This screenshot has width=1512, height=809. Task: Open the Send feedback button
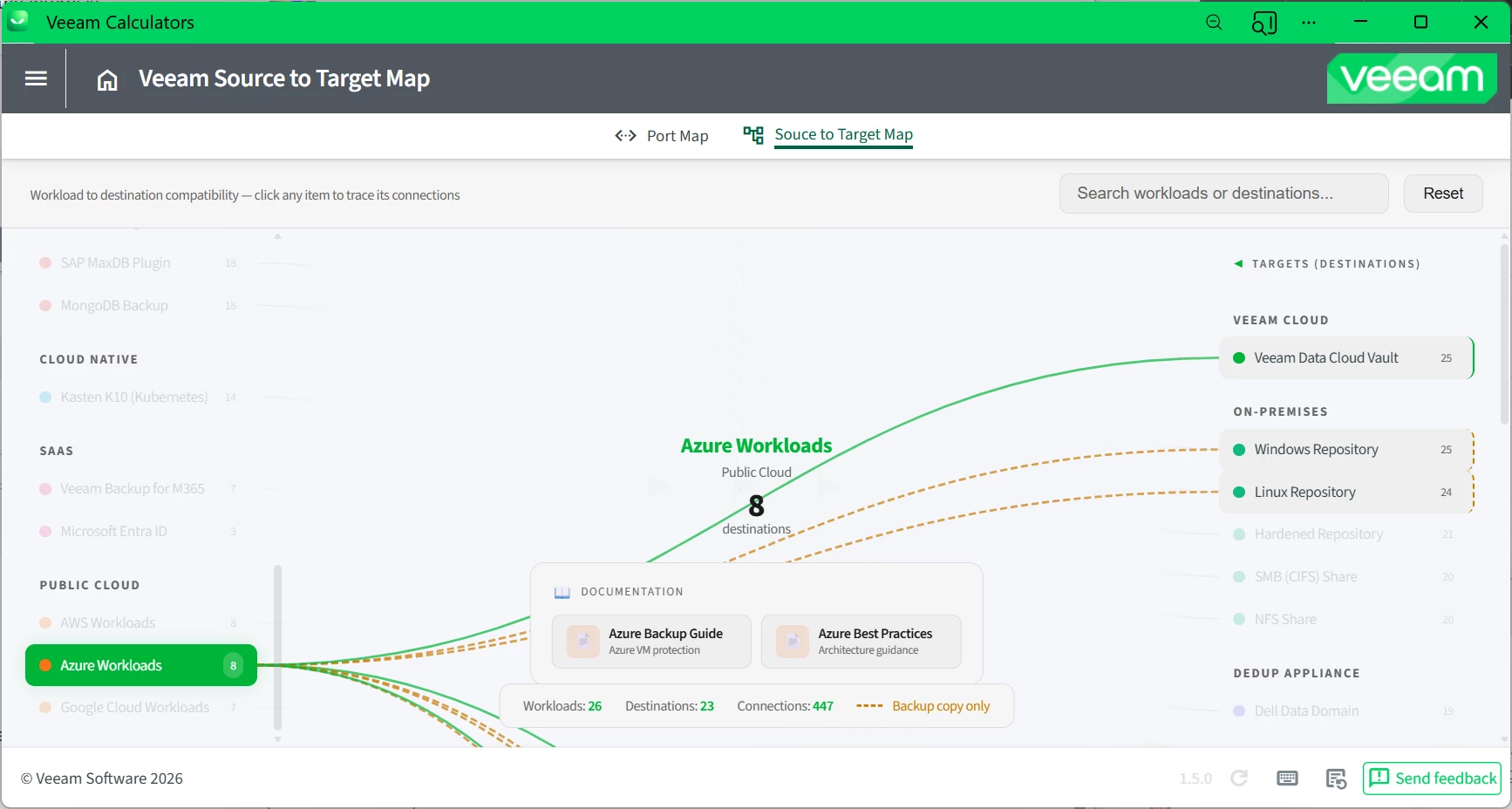pyautogui.click(x=1432, y=778)
